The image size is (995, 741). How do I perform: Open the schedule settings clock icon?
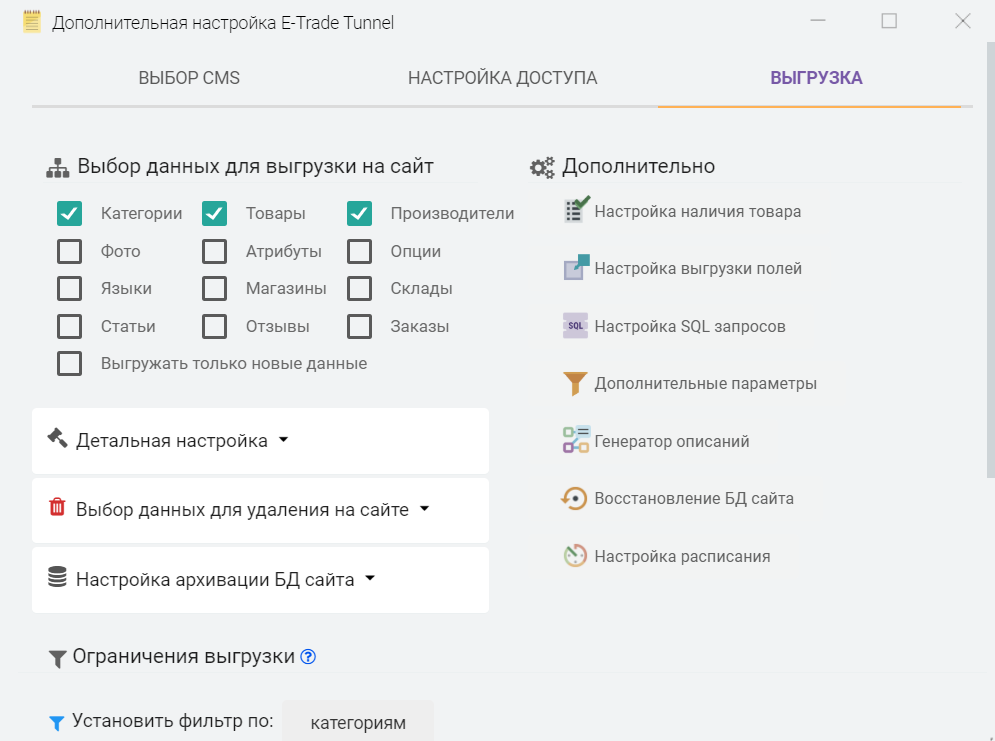pos(575,556)
